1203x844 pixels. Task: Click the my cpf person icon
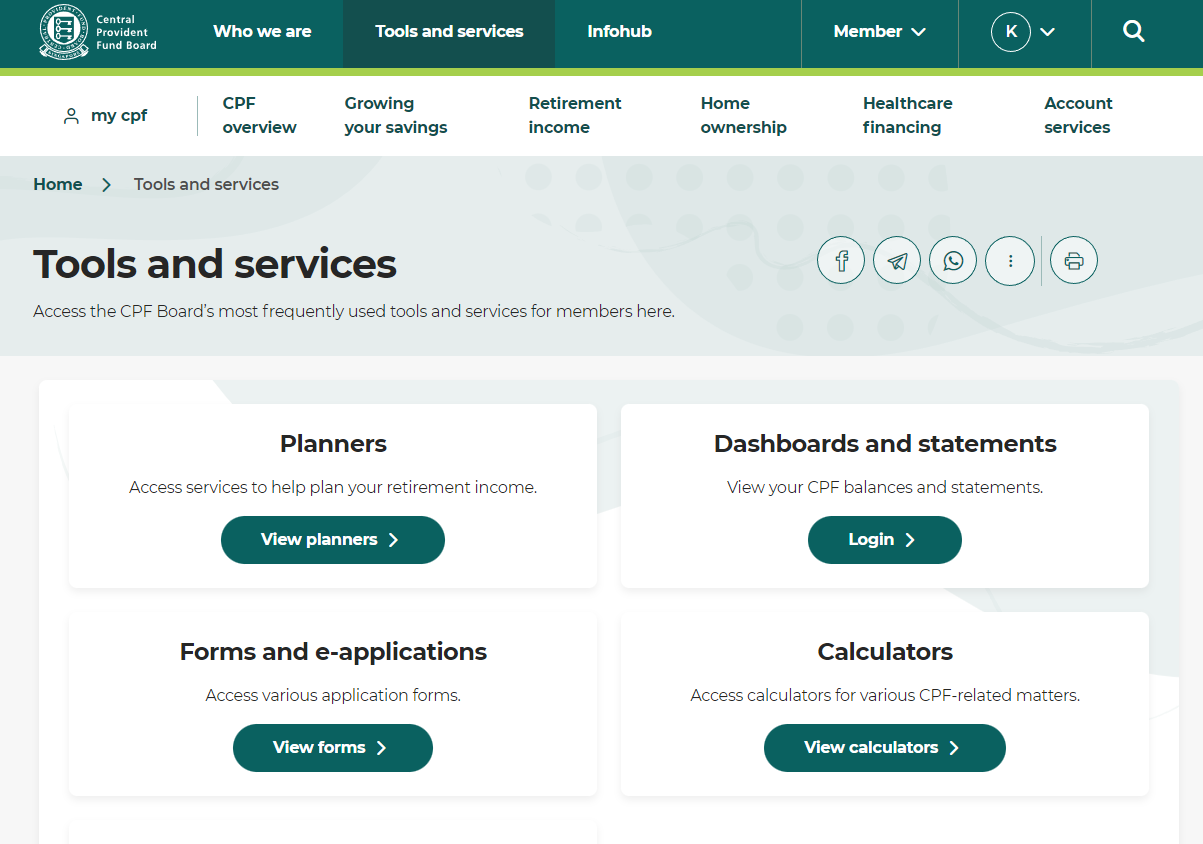pos(71,116)
